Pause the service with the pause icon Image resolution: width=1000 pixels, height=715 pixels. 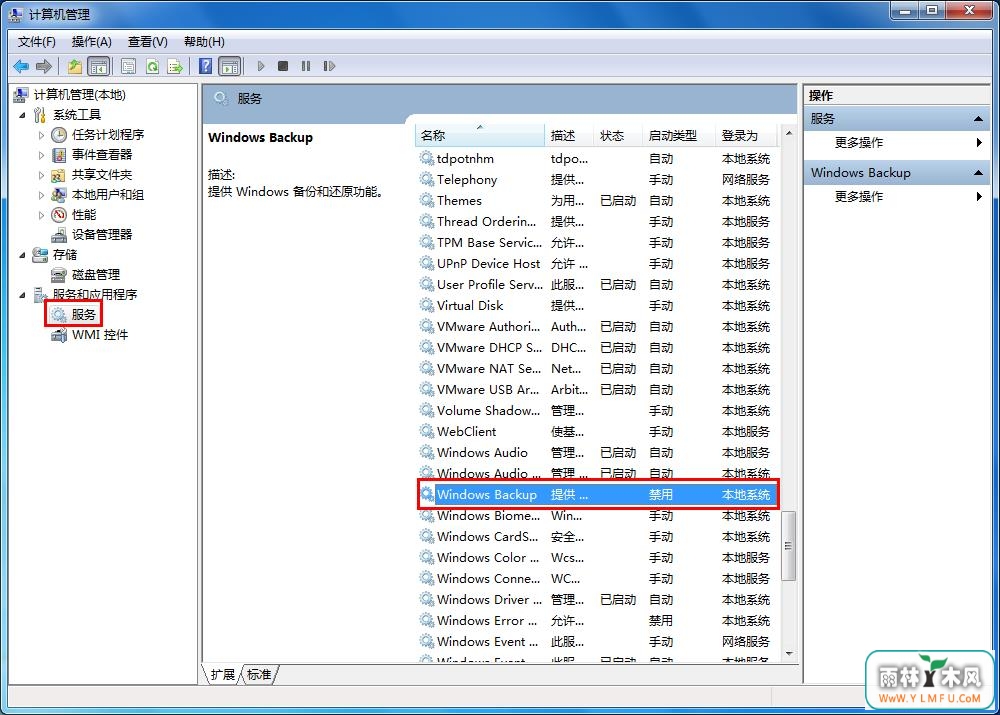click(x=306, y=66)
